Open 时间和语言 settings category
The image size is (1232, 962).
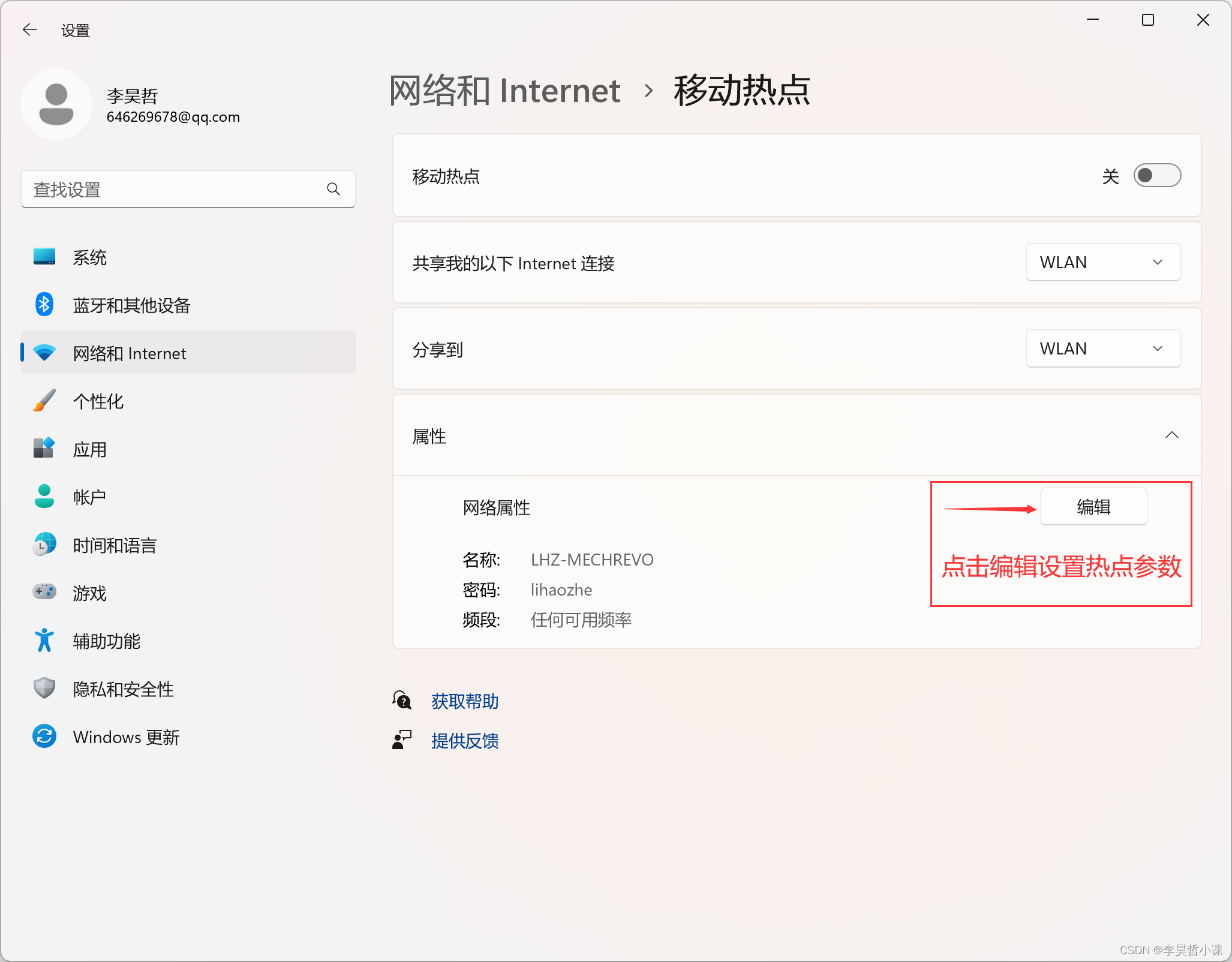click(115, 545)
